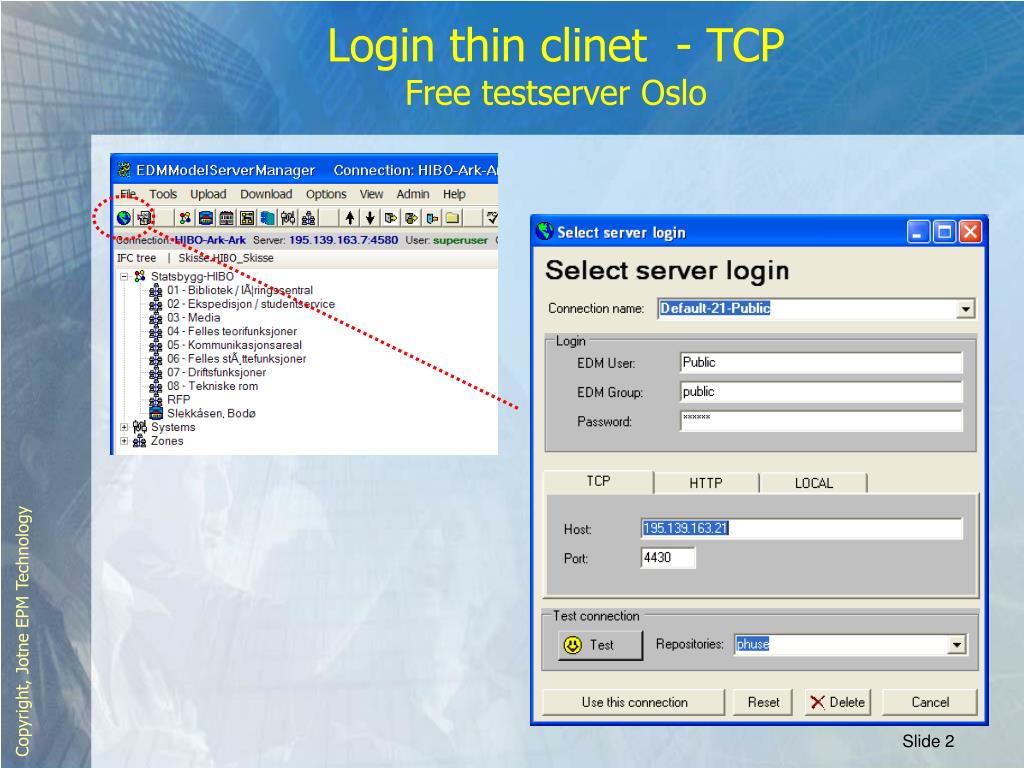The image size is (1024, 768).
Task: Collapse the Statsbygg-HIBO tree node
Action: pos(124,276)
